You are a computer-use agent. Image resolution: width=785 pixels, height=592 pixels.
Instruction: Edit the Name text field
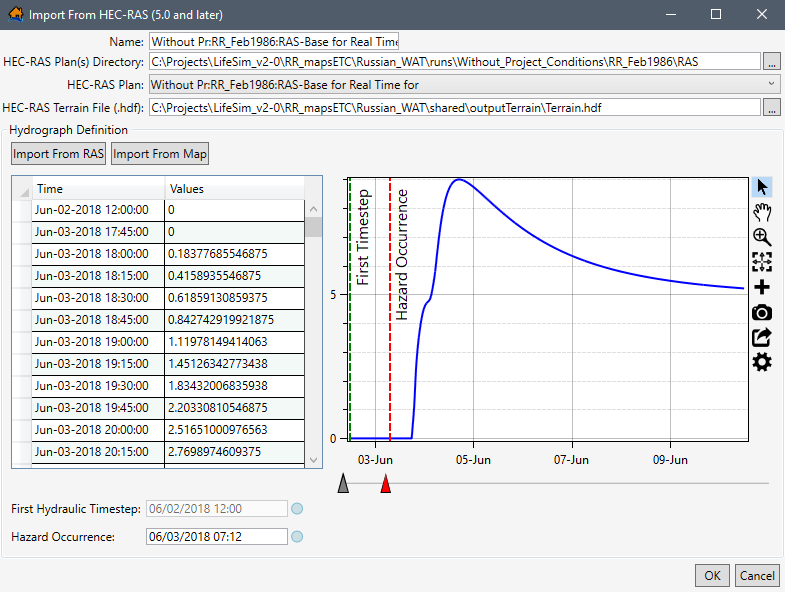click(x=274, y=42)
